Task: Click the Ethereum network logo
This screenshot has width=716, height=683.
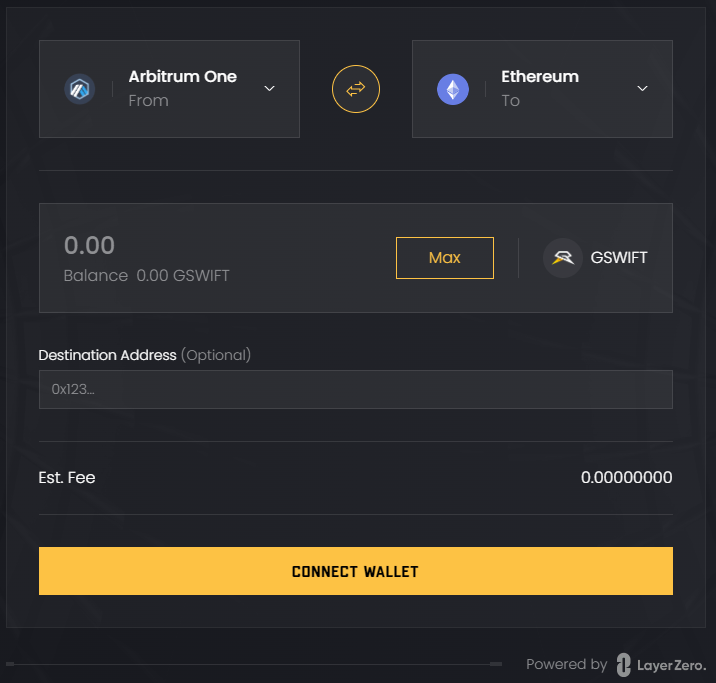Action: 452,89
